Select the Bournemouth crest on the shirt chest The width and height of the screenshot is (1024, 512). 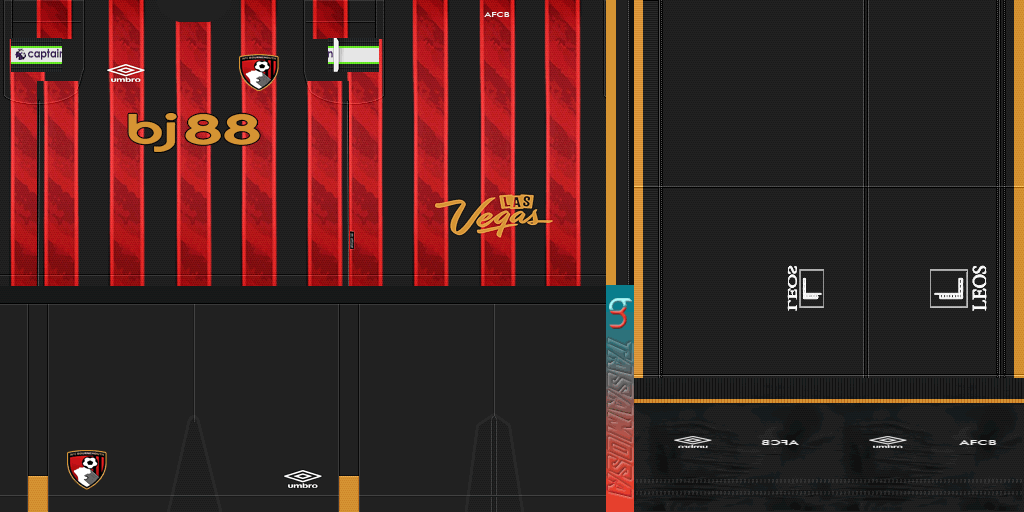coord(259,72)
